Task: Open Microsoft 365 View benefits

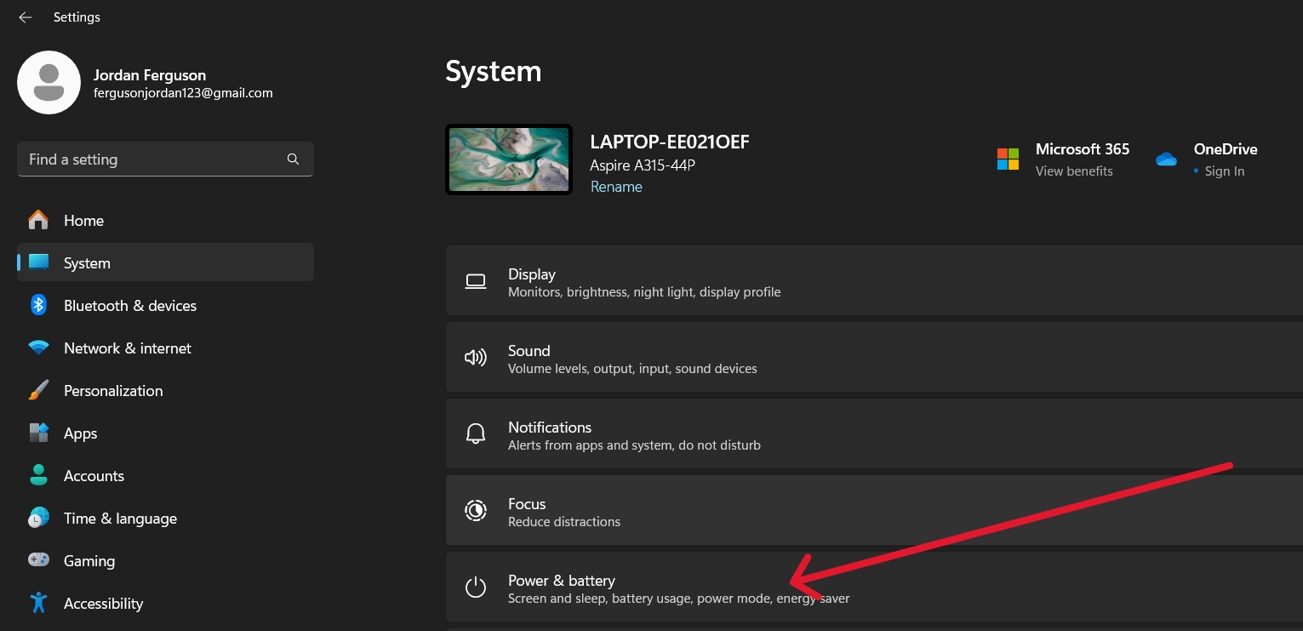Action: [x=1073, y=170]
